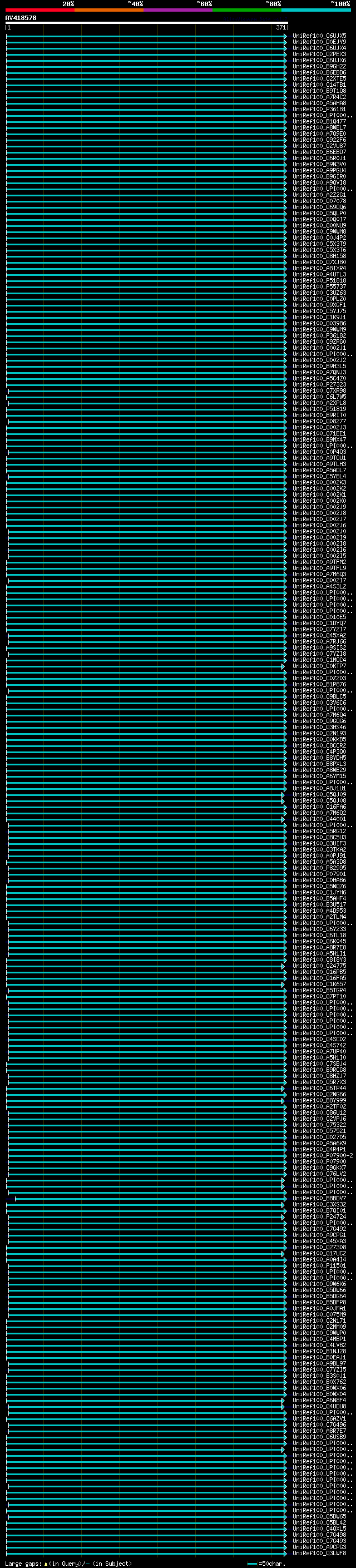Select label UniRef100_A7M6Q4
The width and height of the screenshot is (356, 1568).
tap(319, 715)
